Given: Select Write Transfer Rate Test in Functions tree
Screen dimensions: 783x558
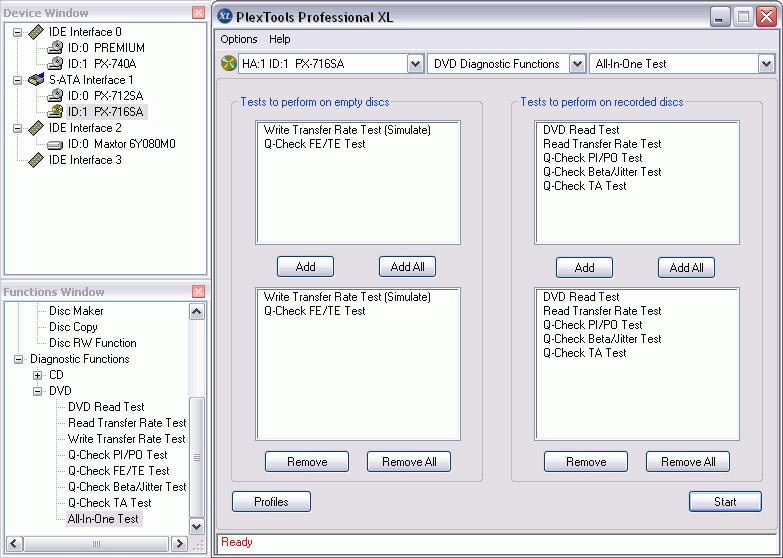Looking at the screenshot, I should (126, 439).
